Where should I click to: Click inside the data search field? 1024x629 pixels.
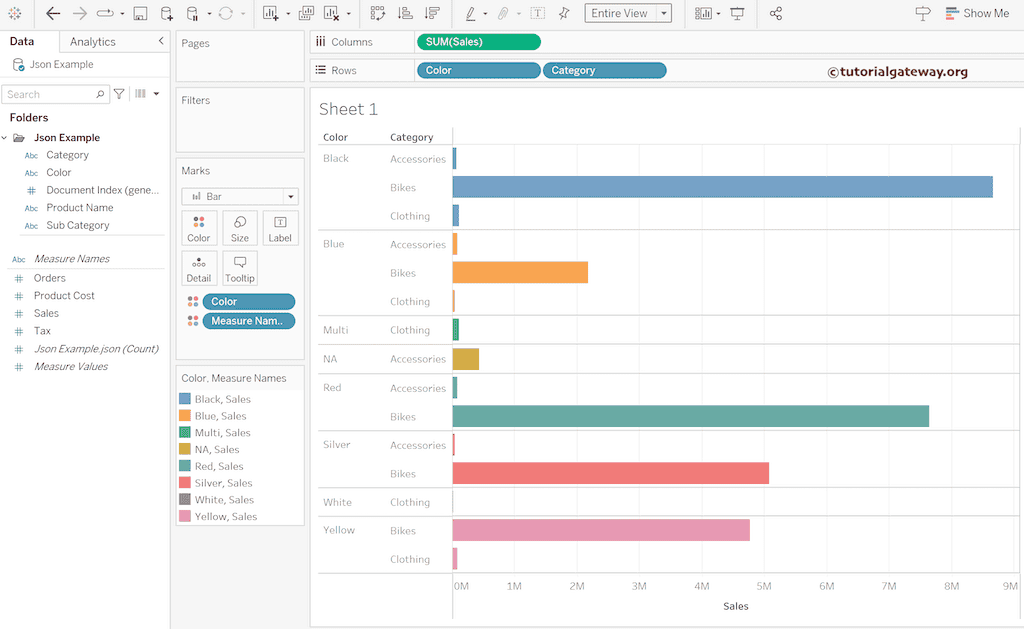[x=50, y=93]
